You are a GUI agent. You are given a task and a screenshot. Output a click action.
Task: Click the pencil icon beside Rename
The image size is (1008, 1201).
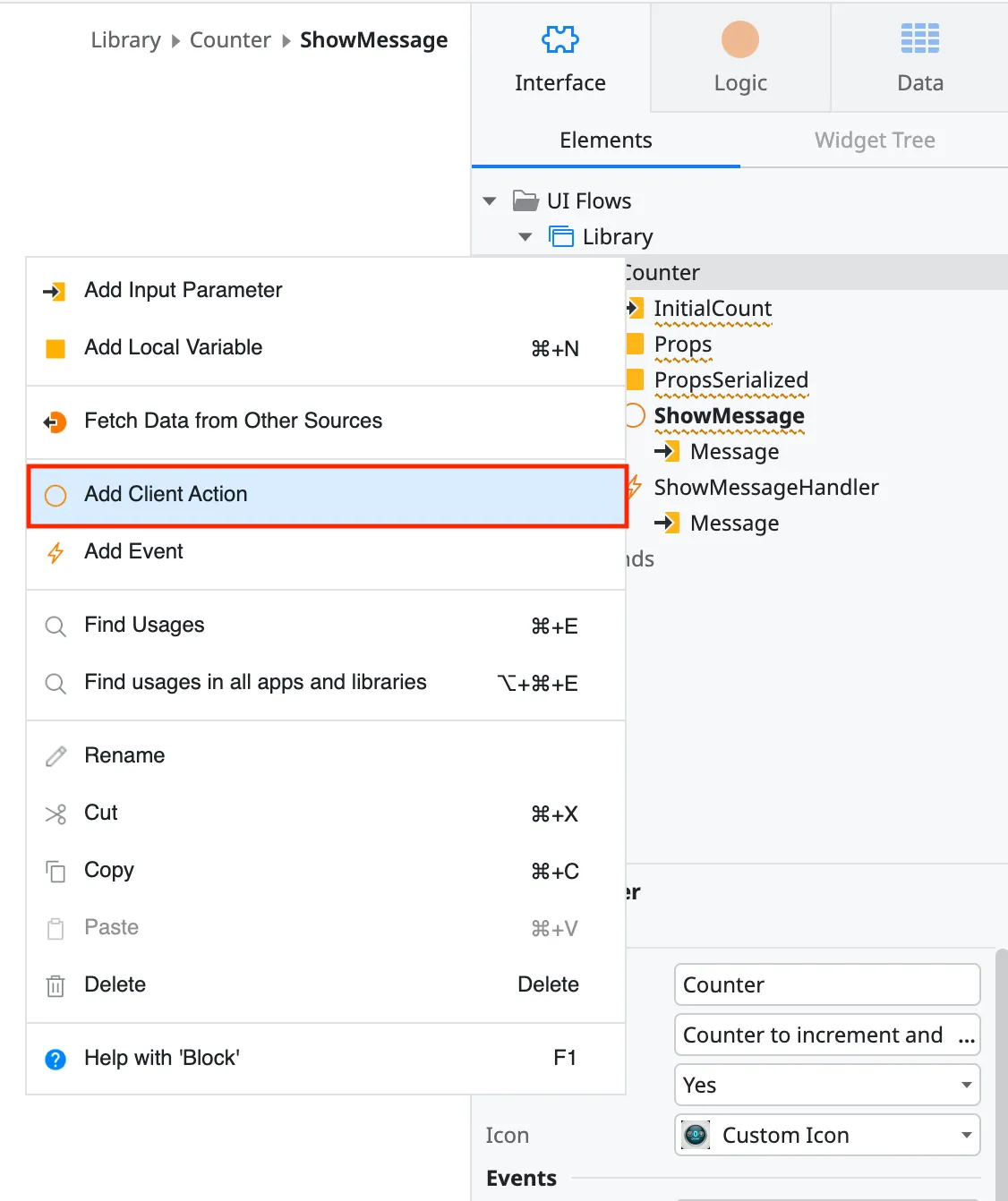pos(55,756)
